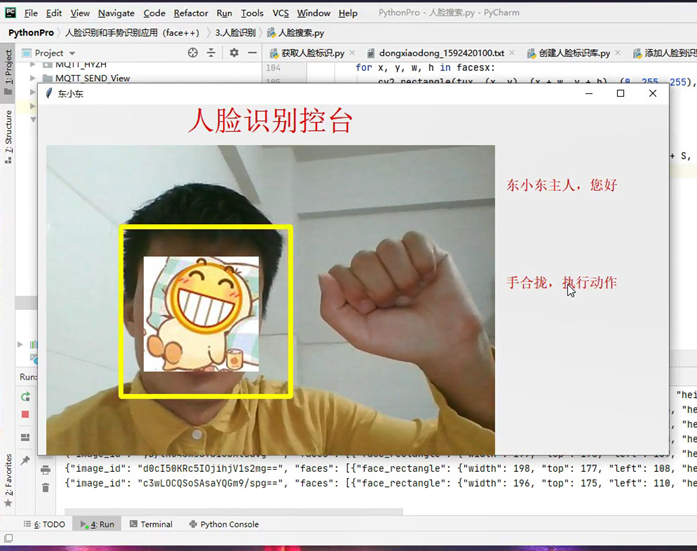Open the Edit menu
The height and width of the screenshot is (551, 697).
click(x=54, y=13)
